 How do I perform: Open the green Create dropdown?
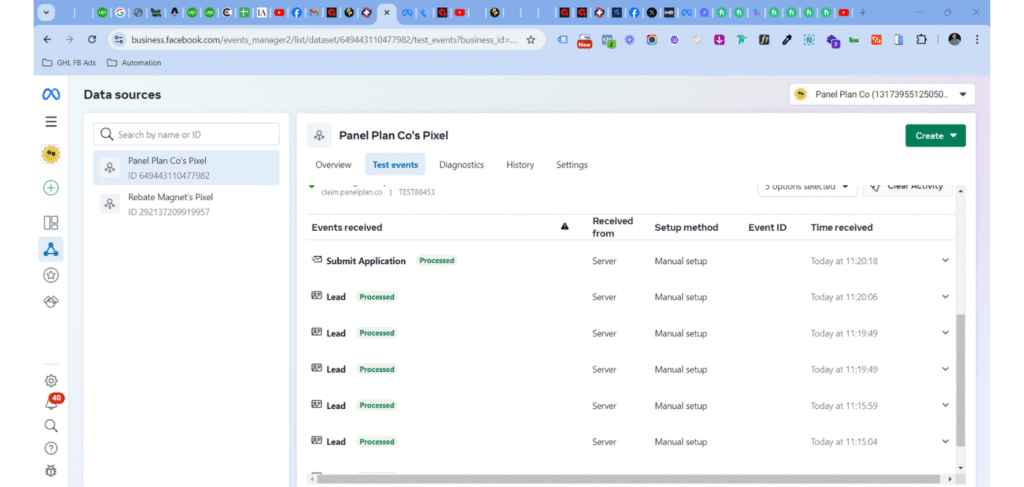[x=935, y=136]
